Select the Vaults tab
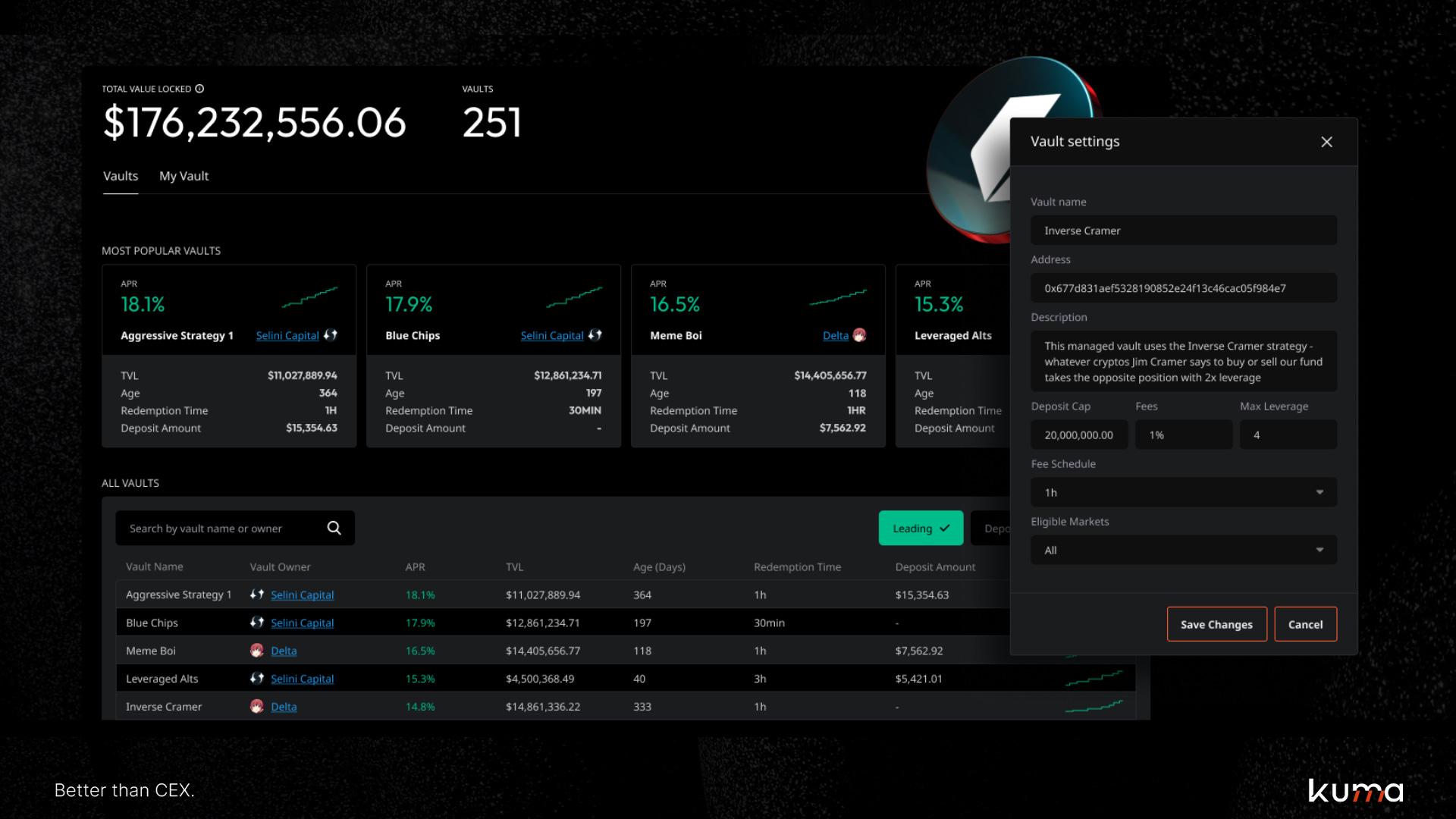 coord(121,176)
